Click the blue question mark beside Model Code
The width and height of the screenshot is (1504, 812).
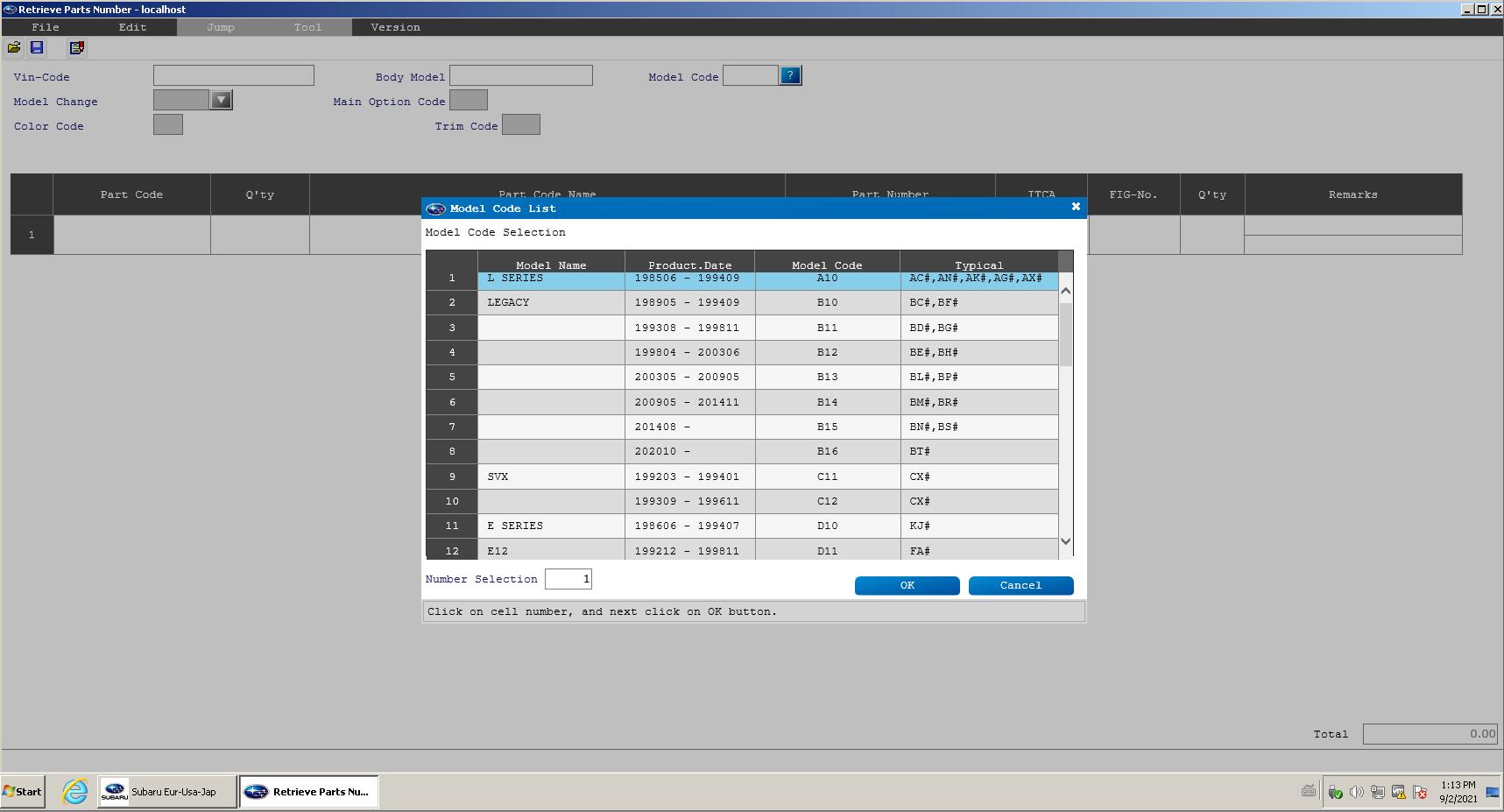point(790,75)
